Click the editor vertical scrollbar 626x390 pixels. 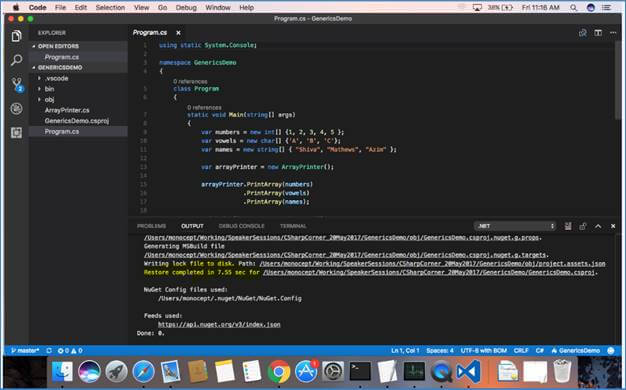pos(618,80)
